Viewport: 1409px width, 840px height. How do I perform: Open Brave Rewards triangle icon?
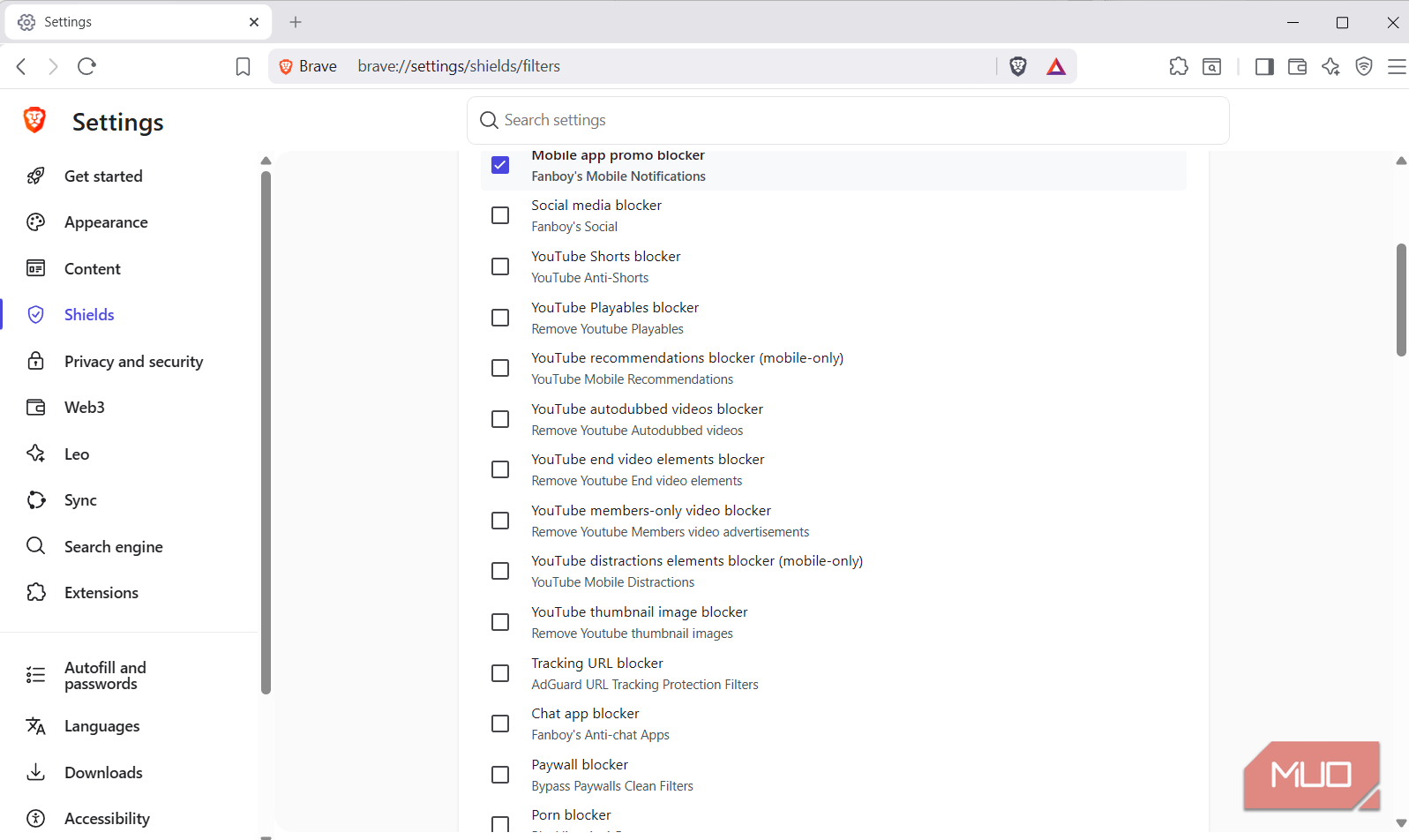pyautogui.click(x=1056, y=66)
